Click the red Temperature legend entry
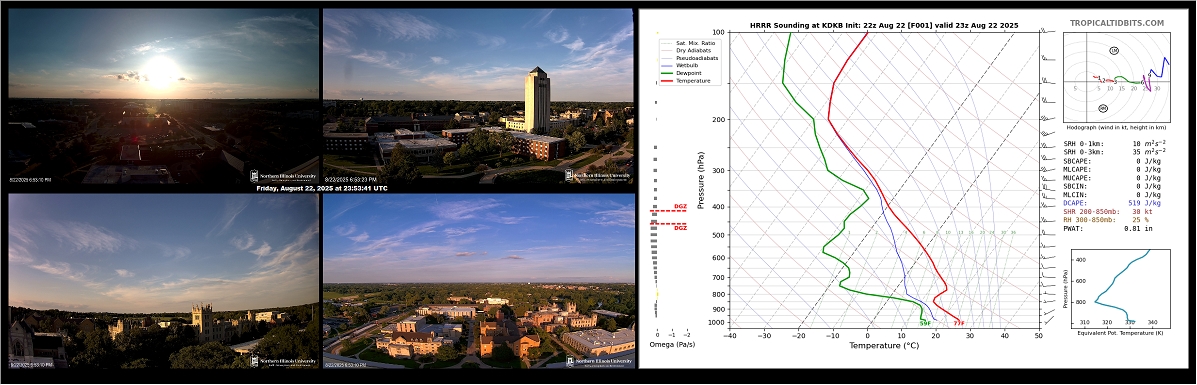The image size is (1197, 385). point(686,80)
